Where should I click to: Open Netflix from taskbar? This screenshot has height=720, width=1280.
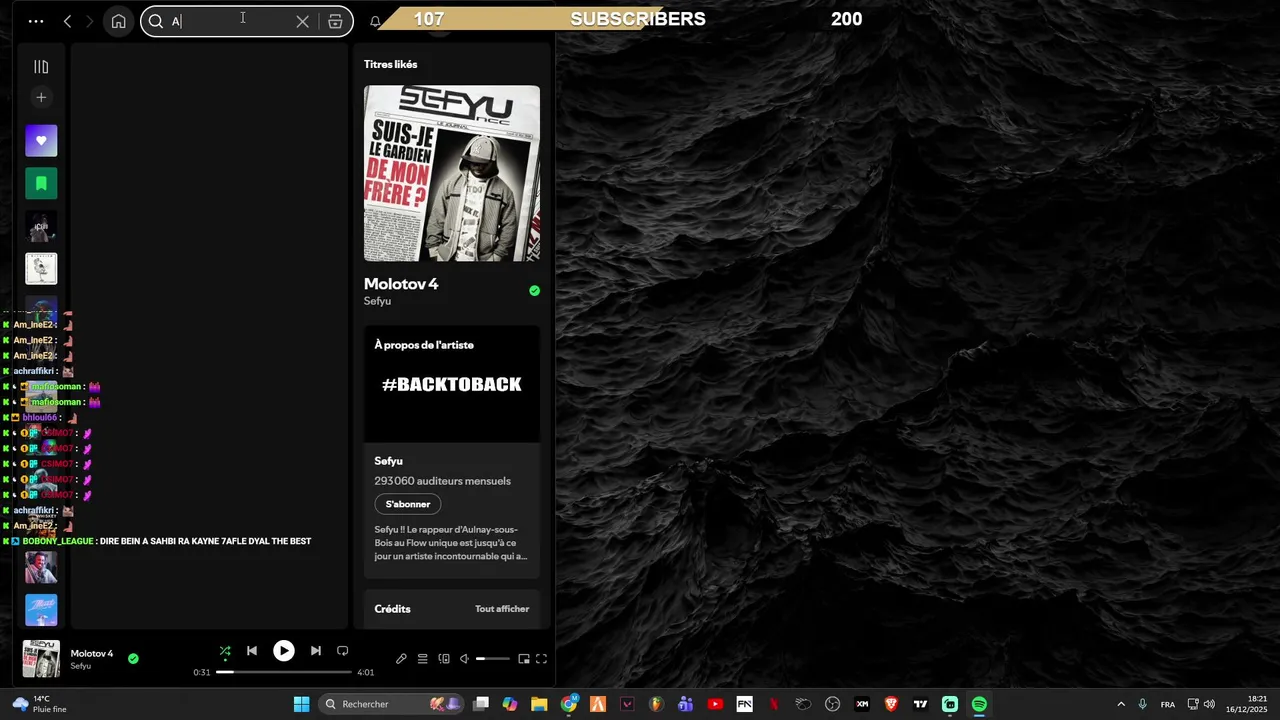pos(773,704)
